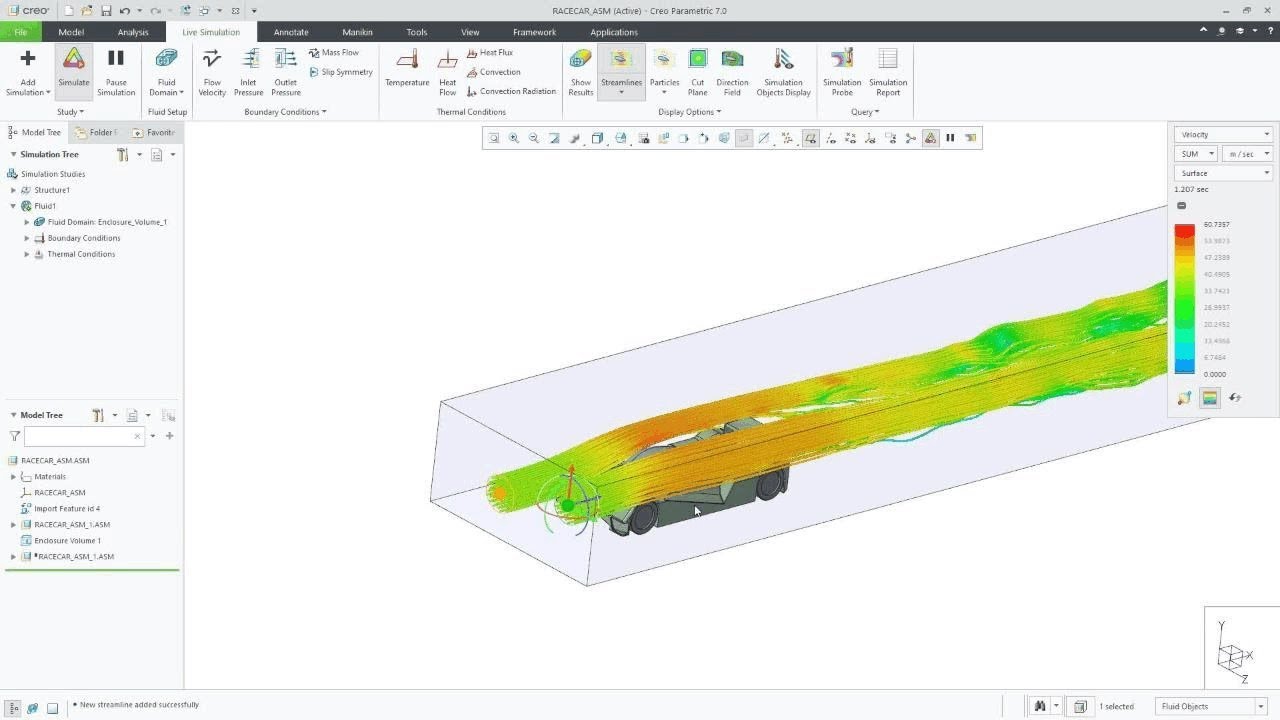Open the Fluid Domain tool
The width and height of the screenshot is (1280, 720).
[x=167, y=71]
